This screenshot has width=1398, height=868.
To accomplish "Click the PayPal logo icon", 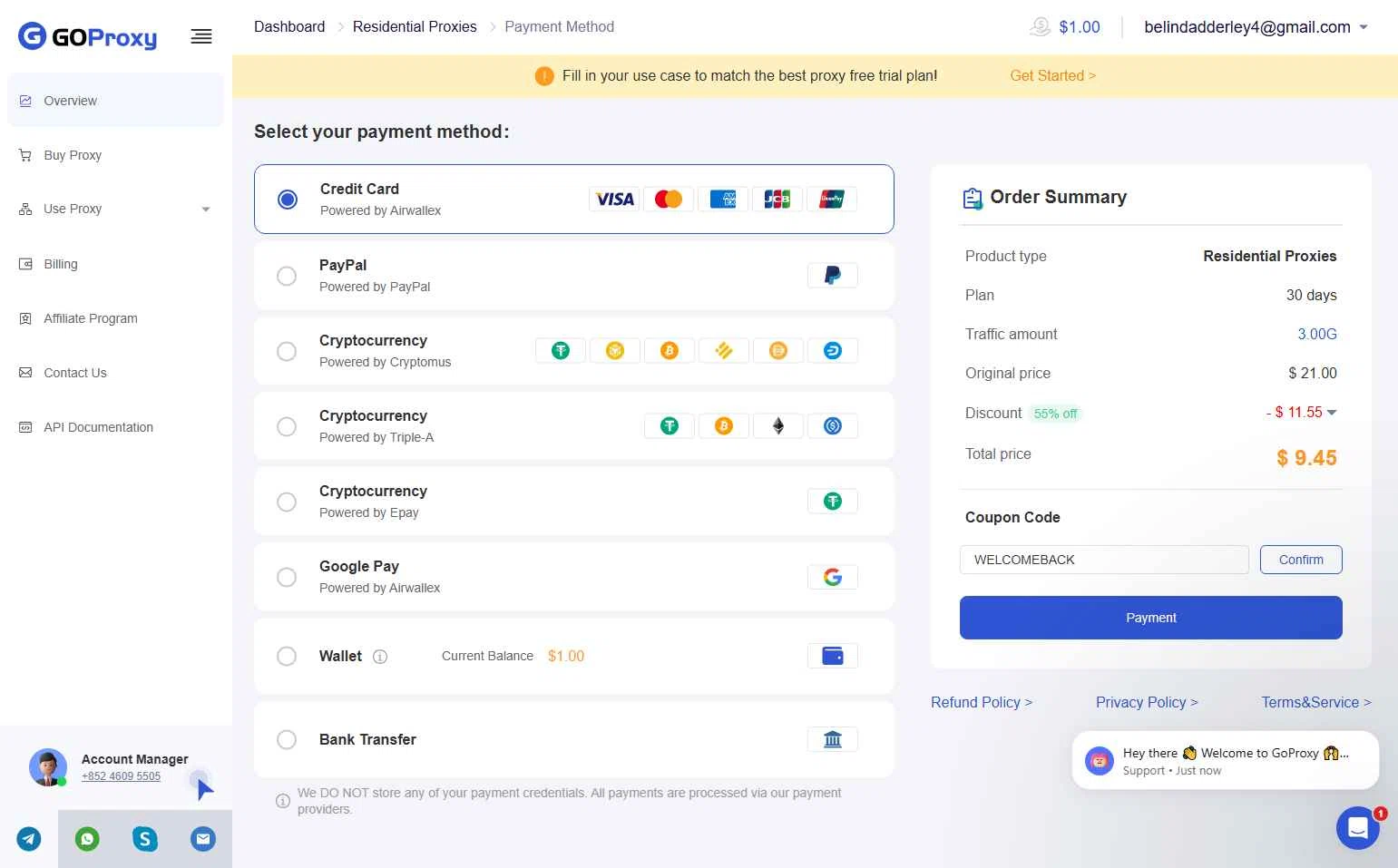I will point(833,275).
